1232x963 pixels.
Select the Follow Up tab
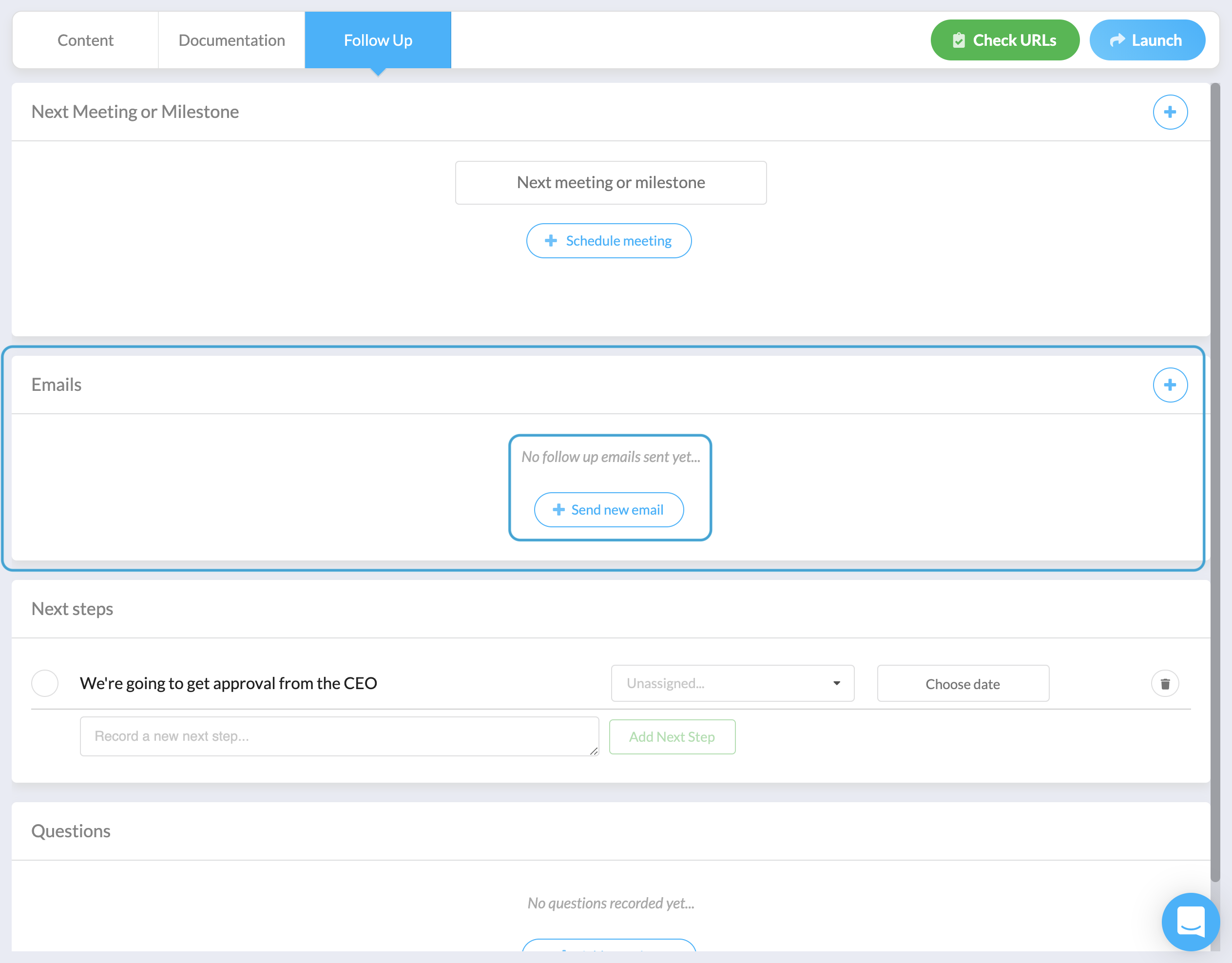(x=378, y=40)
